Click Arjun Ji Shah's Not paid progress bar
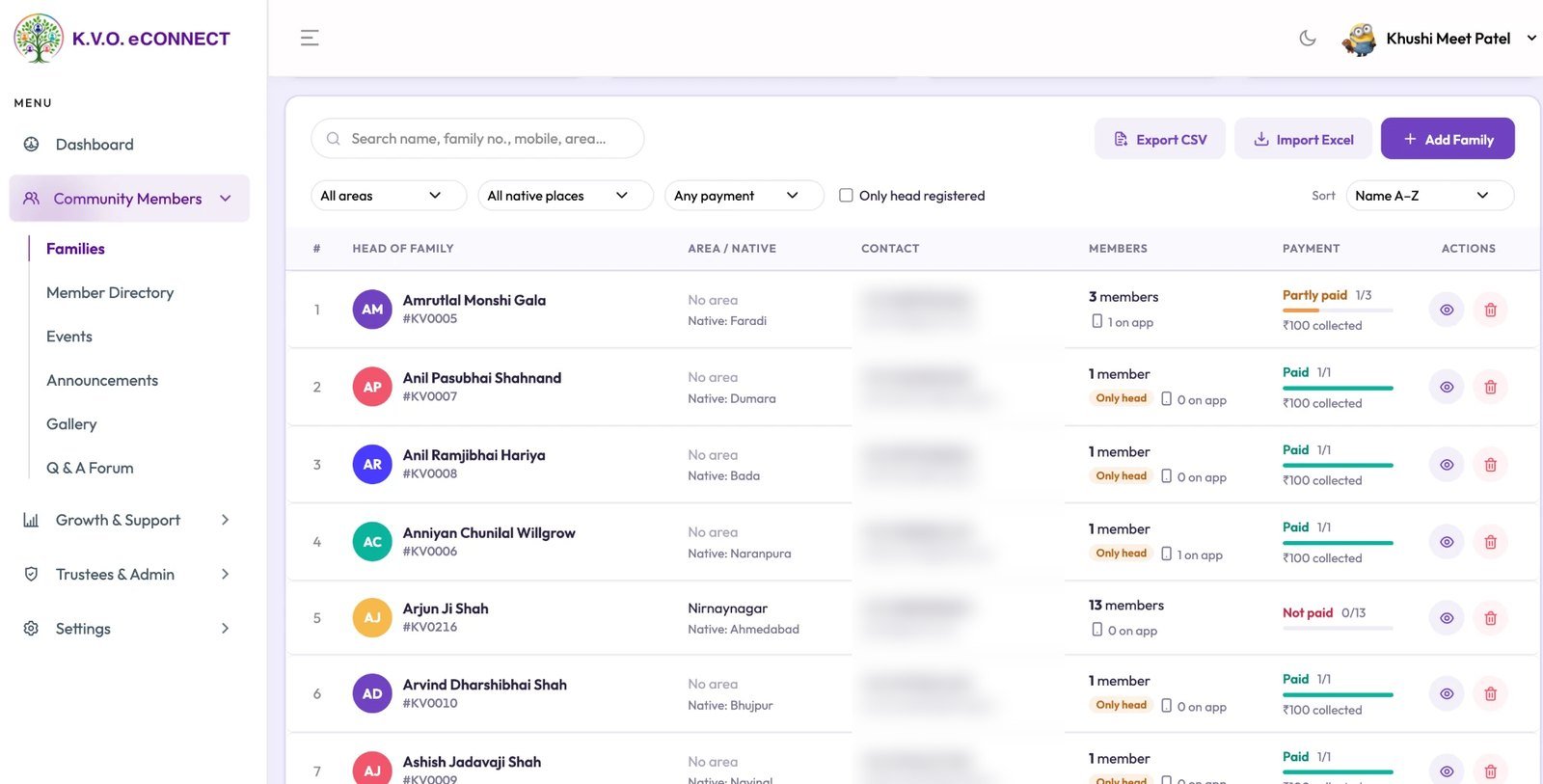Image resolution: width=1543 pixels, height=784 pixels. click(1338, 628)
